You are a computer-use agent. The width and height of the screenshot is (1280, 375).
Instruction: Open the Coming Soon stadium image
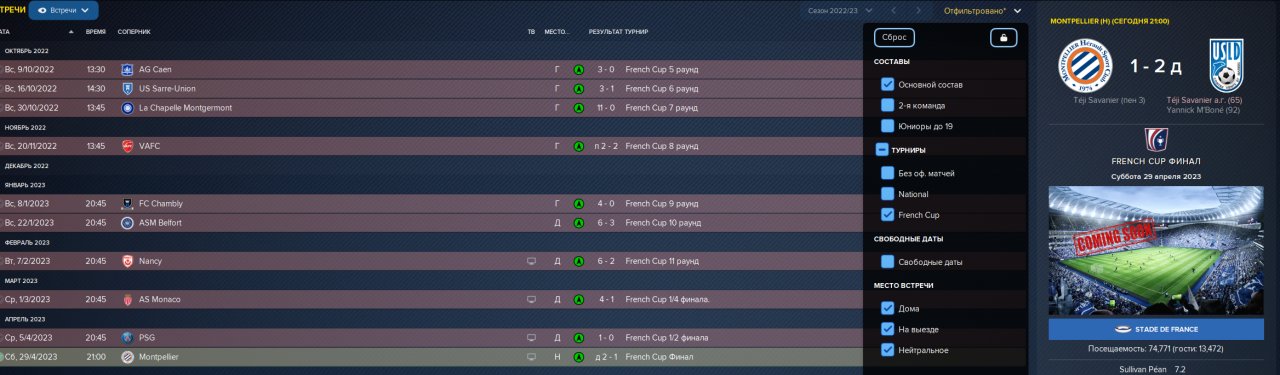click(x=1155, y=250)
